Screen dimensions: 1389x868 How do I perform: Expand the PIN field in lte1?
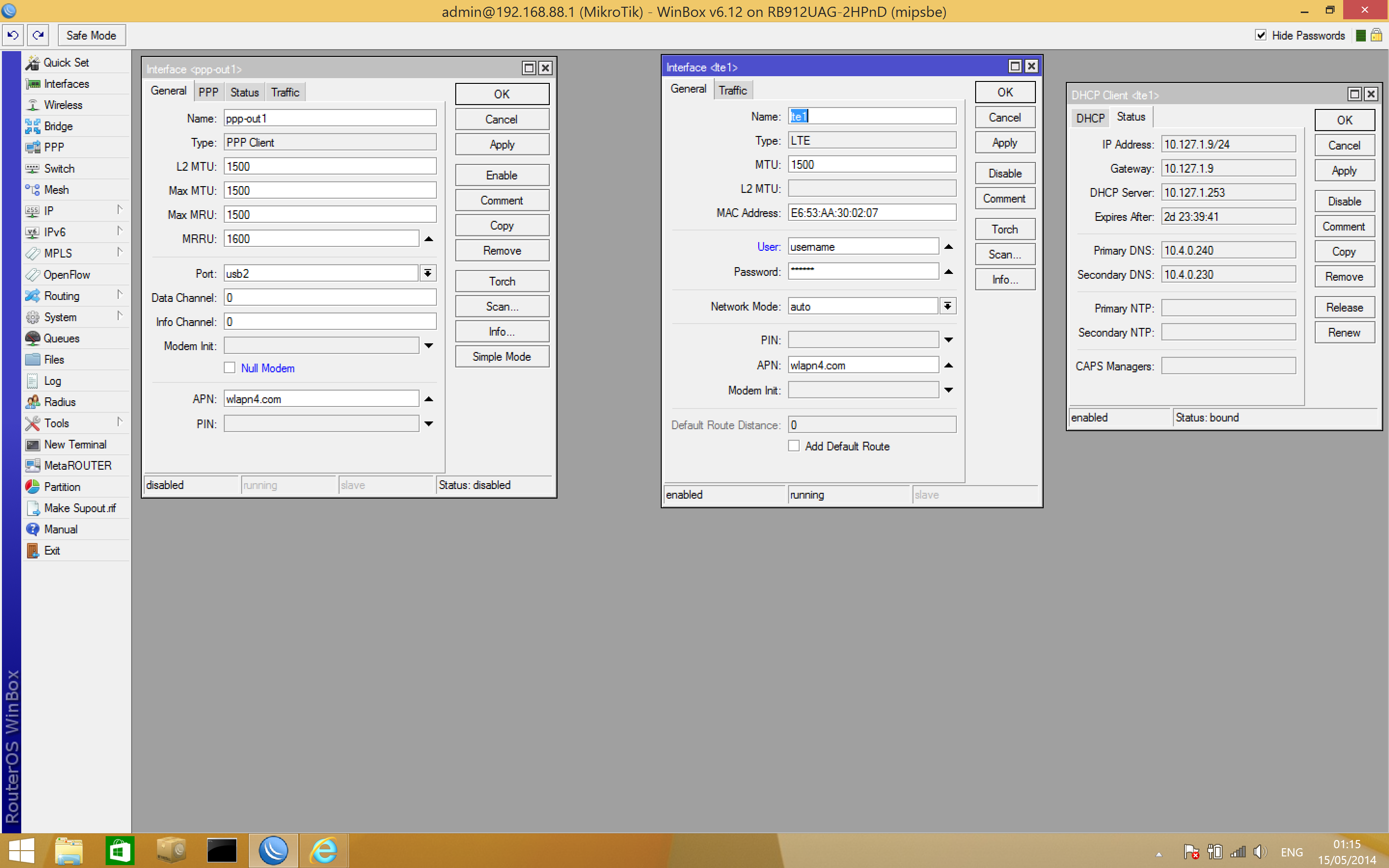[x=949, y=340]
